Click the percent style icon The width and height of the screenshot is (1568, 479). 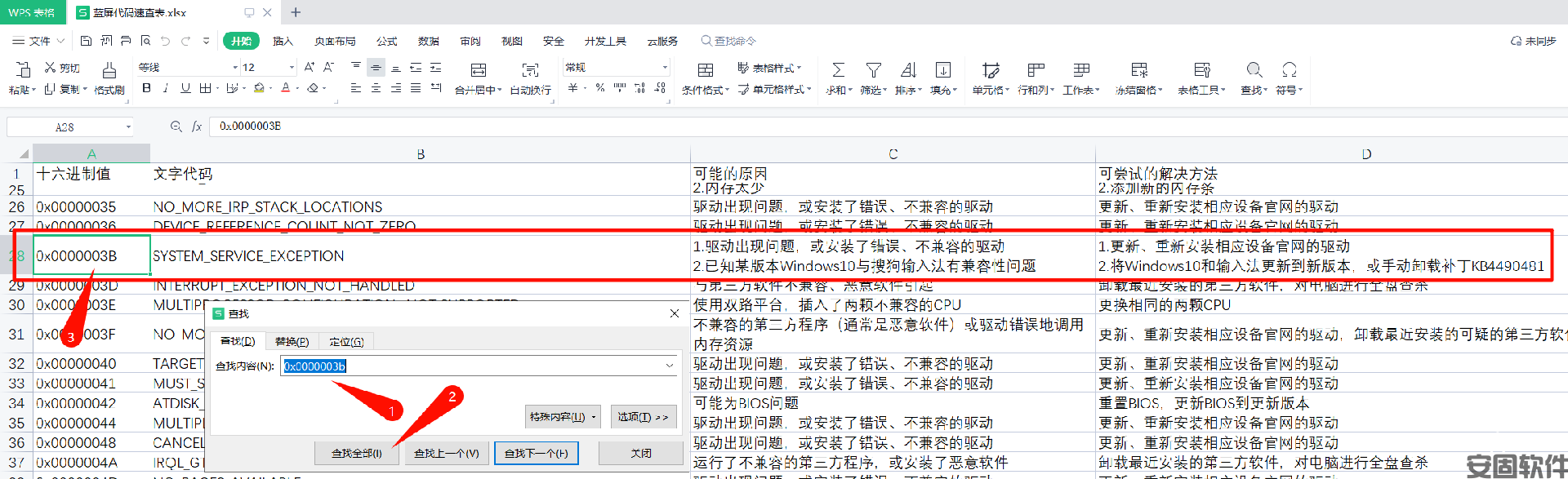click(600, 88)
